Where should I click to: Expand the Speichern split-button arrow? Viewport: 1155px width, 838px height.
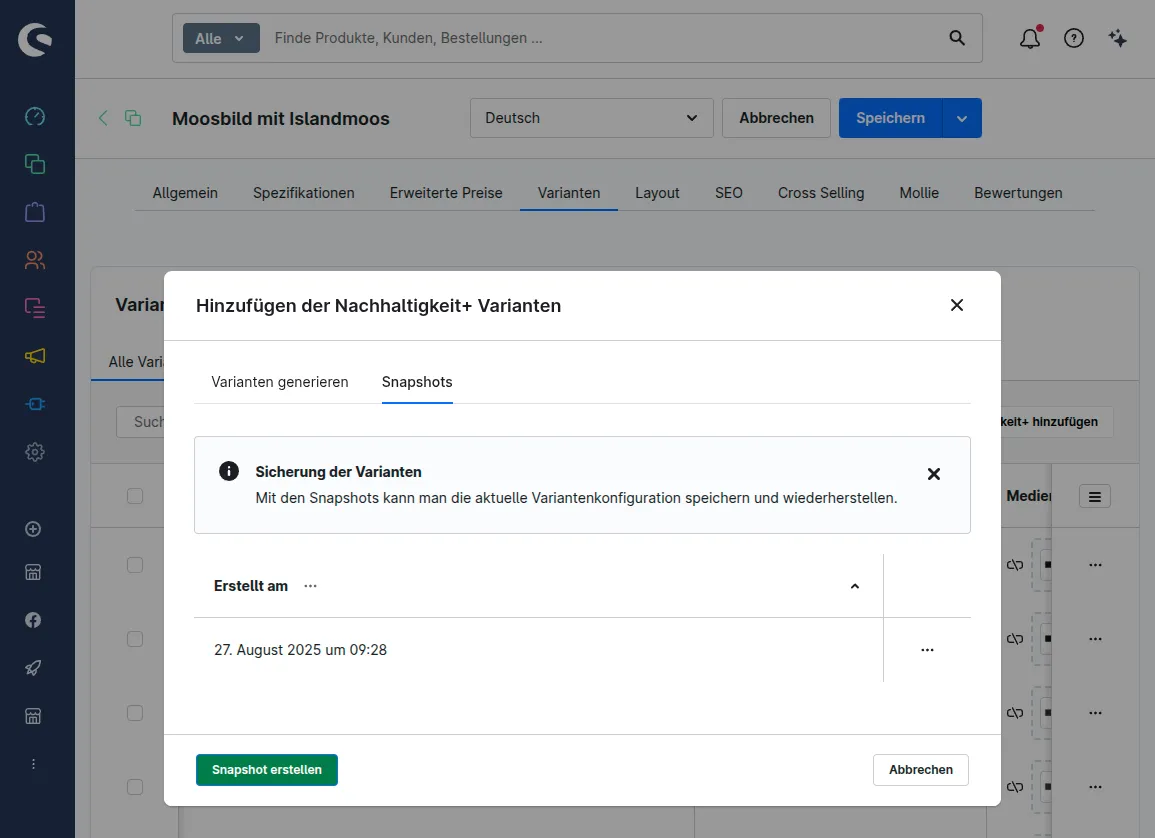[962, 118]
